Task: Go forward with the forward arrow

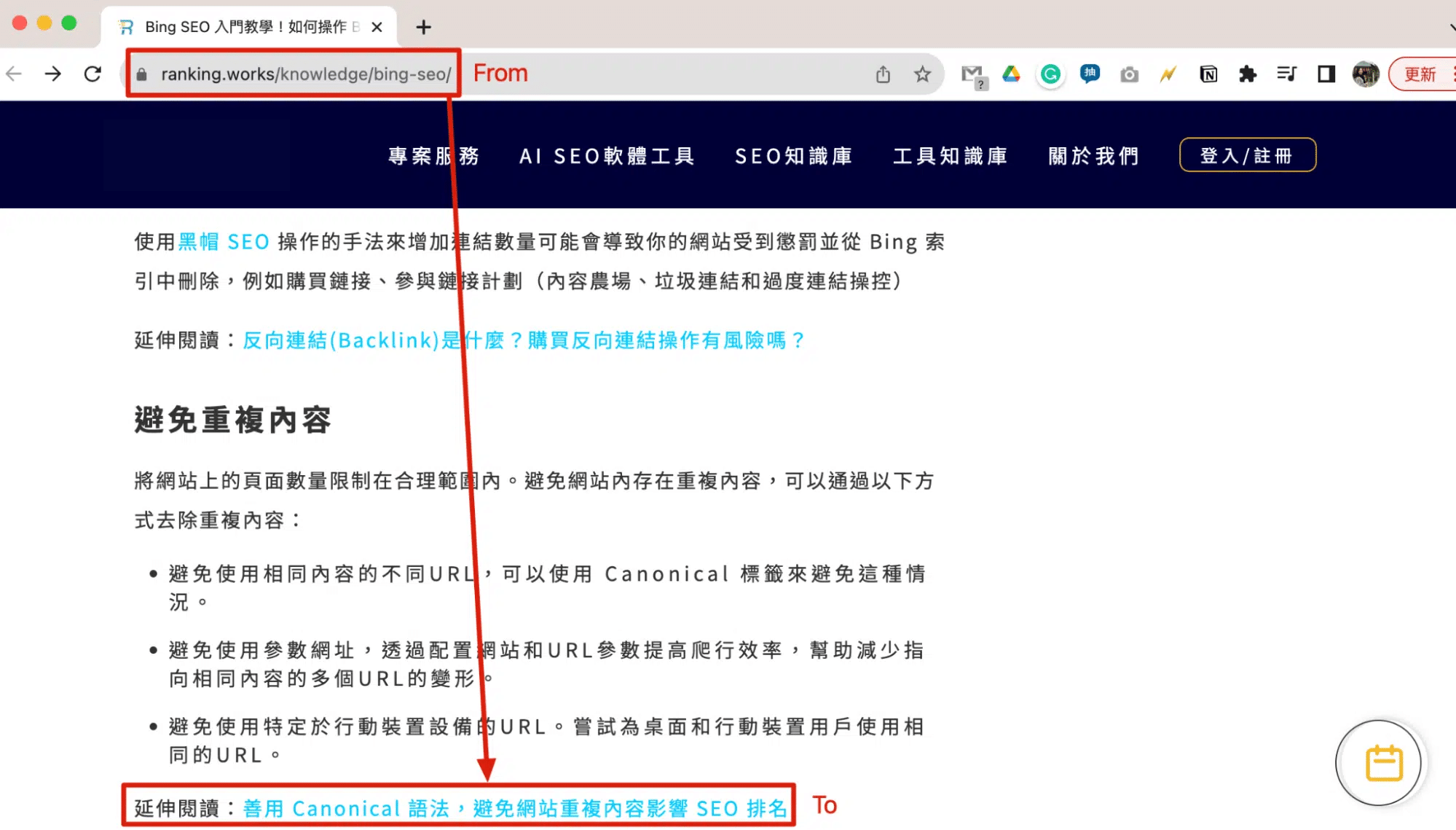Action: pyautogui.click(x=52, y=74)
